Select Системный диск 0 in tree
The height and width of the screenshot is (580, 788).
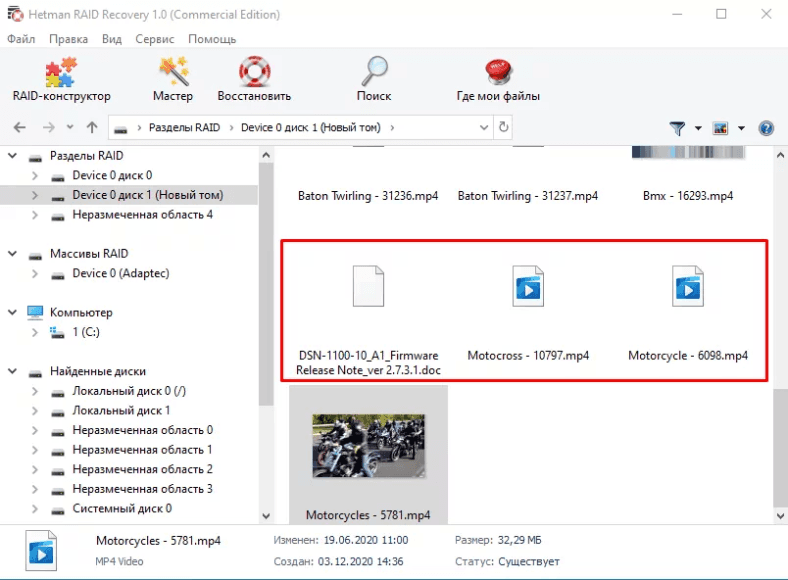coord(122,509)
